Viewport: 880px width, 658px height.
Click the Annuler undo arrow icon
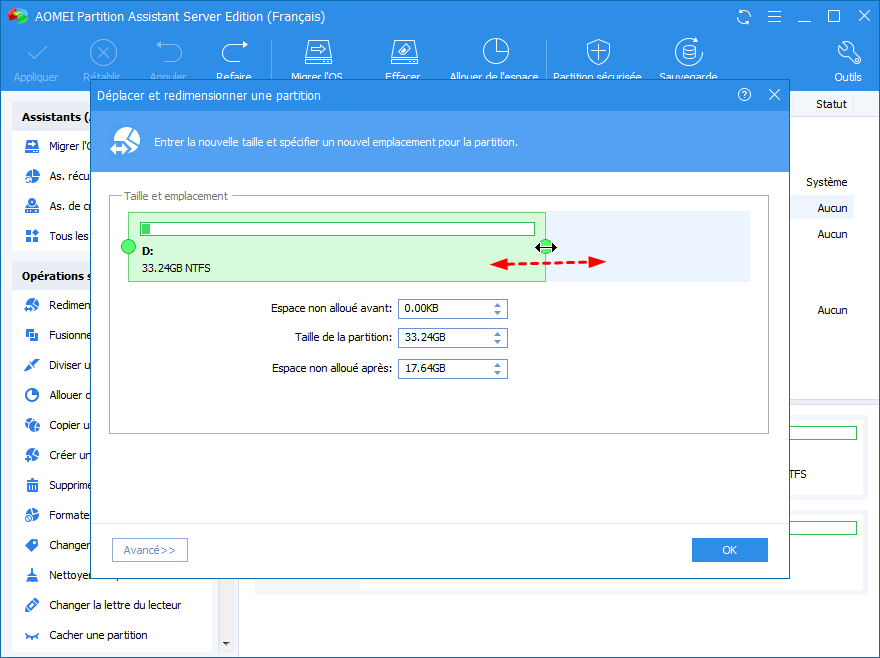click(x=168, y=52)
